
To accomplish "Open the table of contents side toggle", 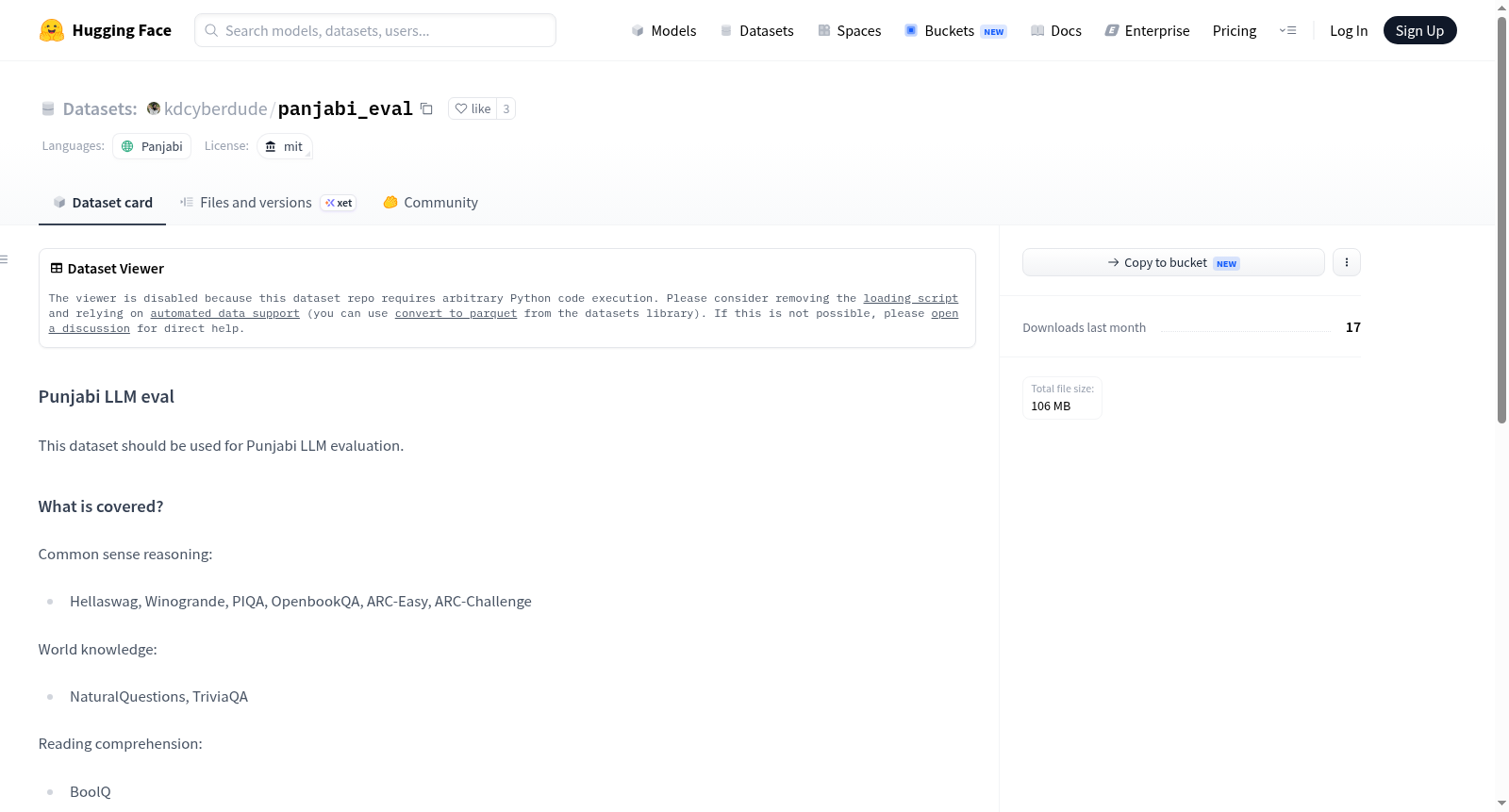I will pos(4,259).
